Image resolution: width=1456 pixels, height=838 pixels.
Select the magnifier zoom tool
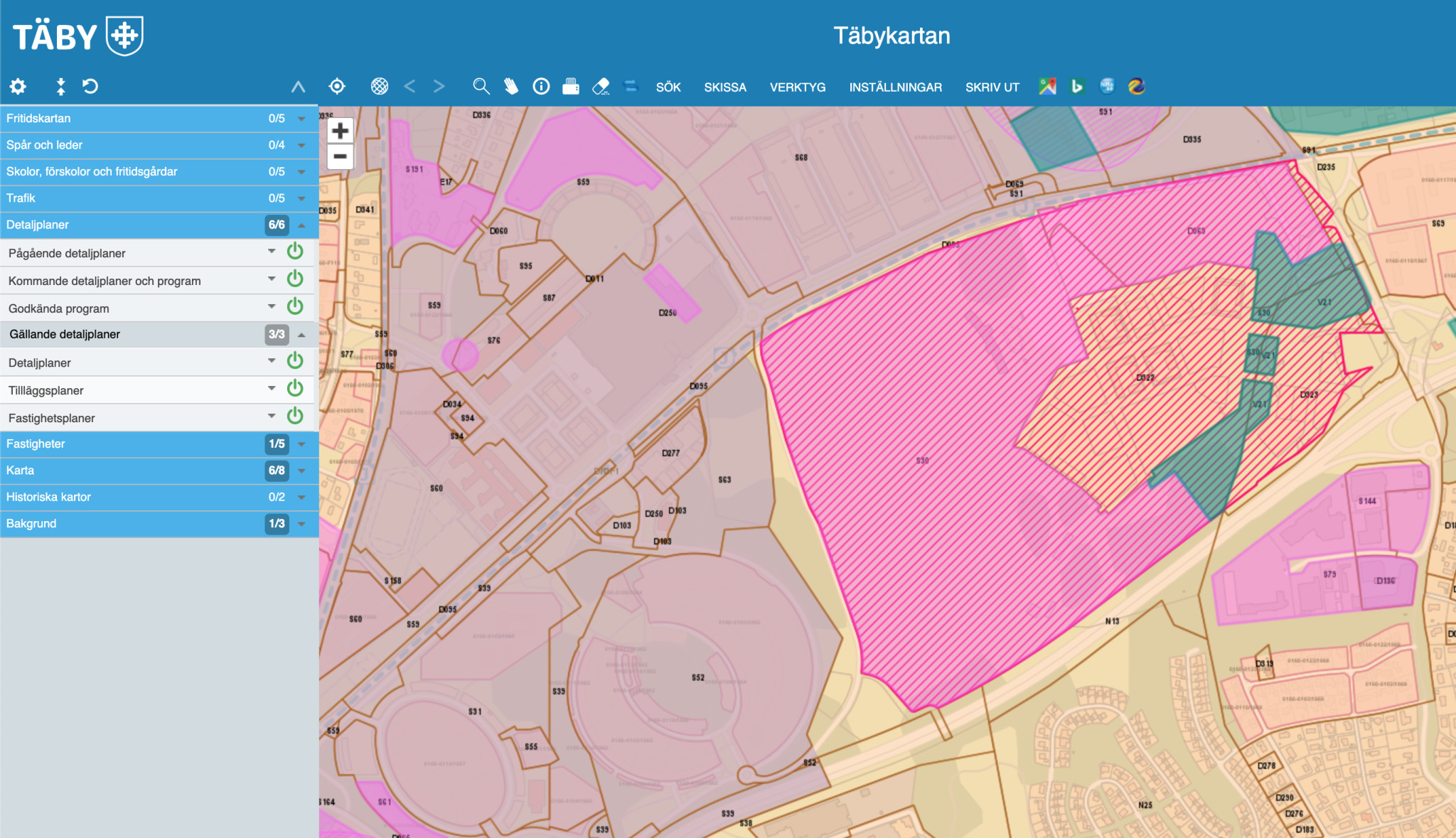pos(481,87)
